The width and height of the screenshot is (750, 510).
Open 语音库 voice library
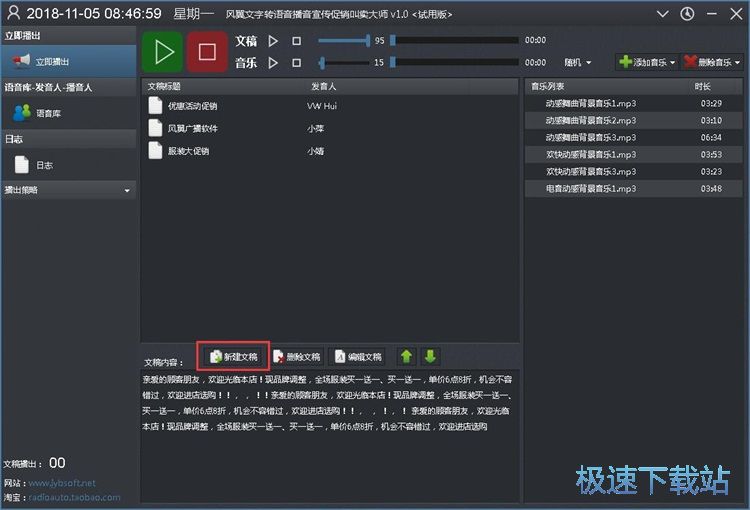pyautogui.click(x=68, y=113)
